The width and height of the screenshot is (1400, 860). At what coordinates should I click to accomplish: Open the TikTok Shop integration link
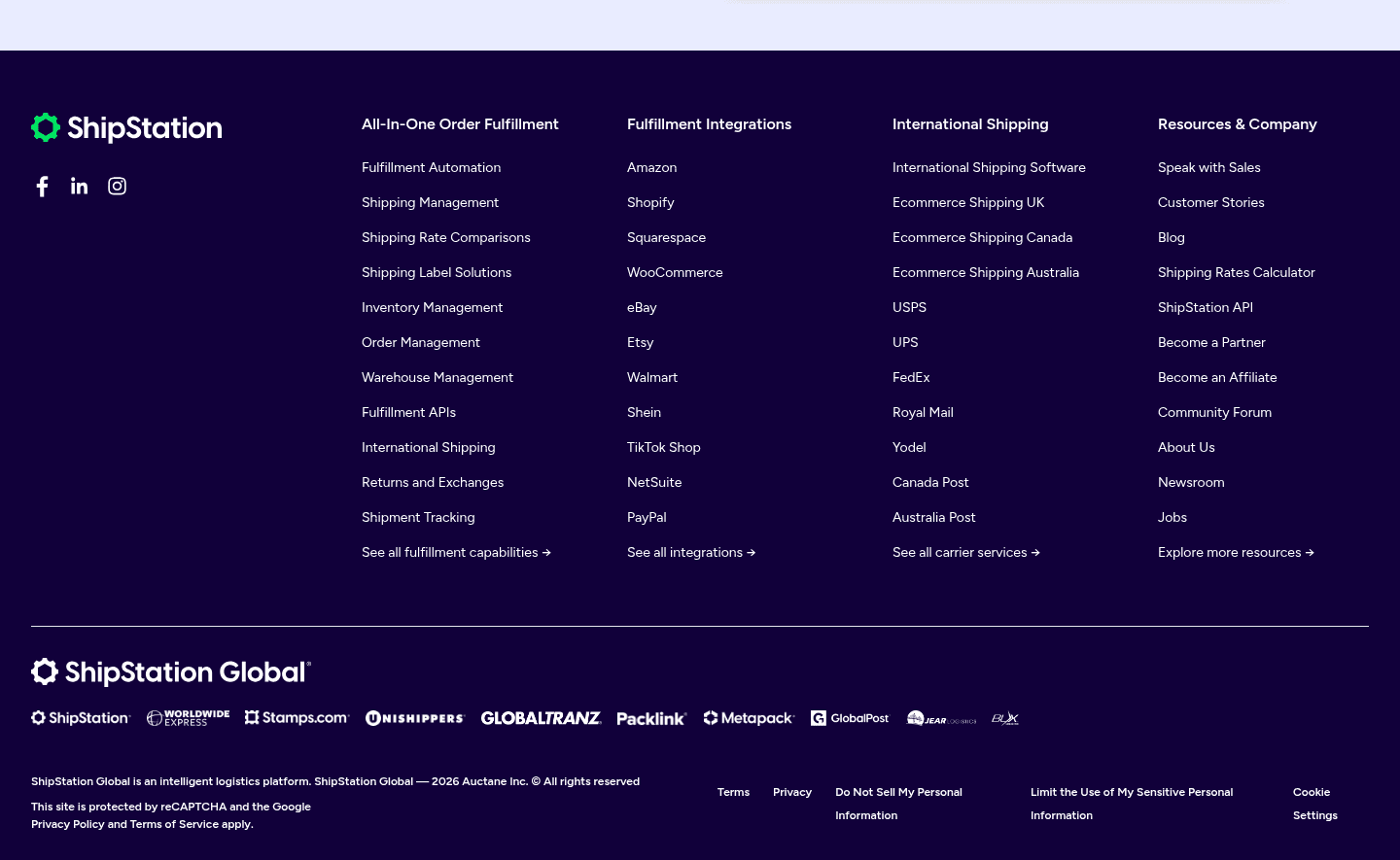[x=664, y=447]
